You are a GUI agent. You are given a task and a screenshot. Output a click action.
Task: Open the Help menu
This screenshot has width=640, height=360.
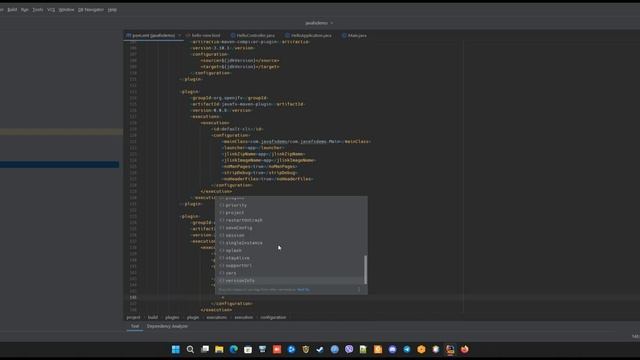(x=112, y=9)
